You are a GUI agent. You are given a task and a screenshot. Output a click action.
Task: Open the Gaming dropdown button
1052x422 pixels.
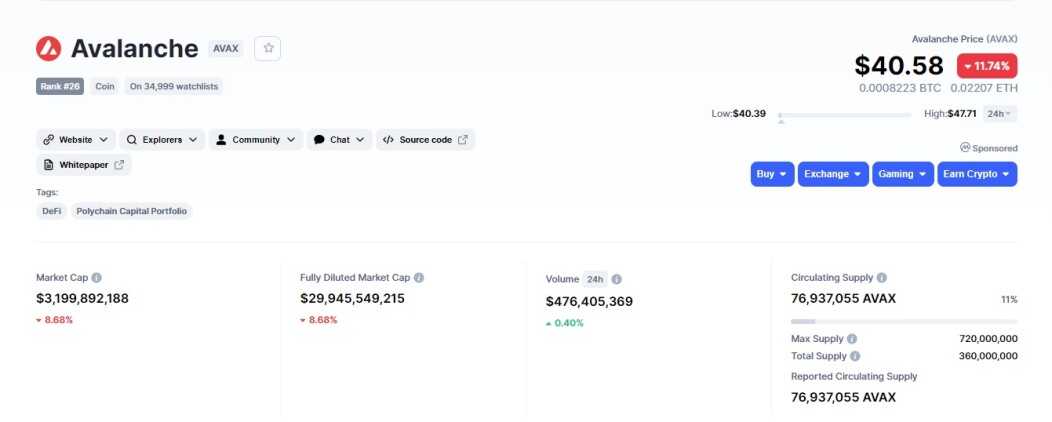coord(903,174)
